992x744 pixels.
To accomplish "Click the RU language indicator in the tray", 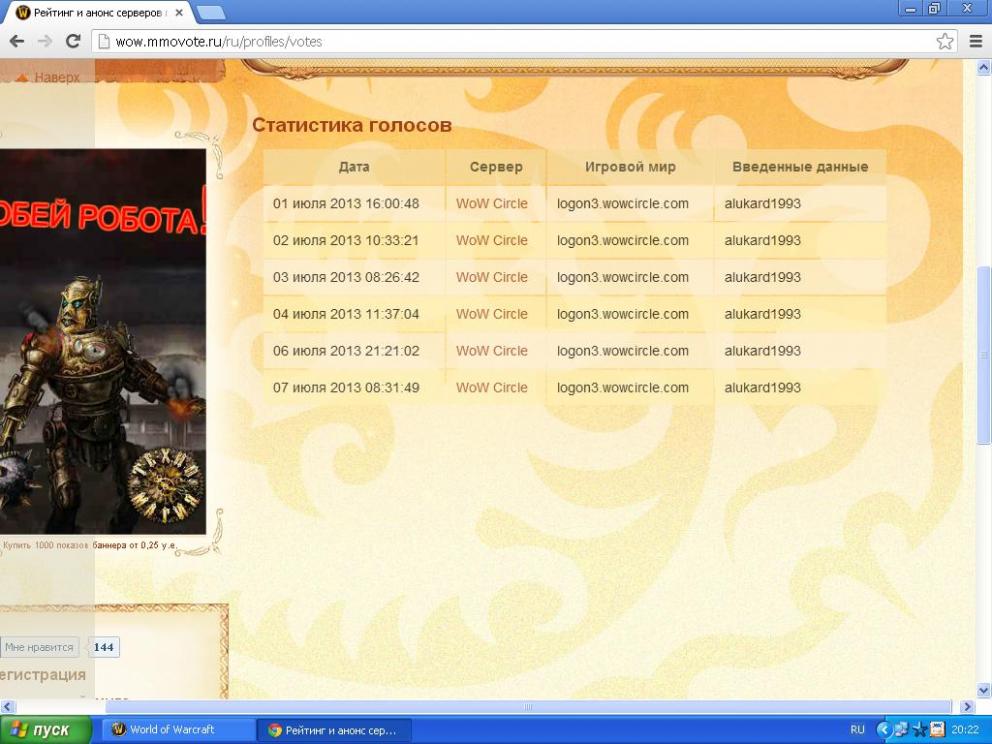I will 857,730.
